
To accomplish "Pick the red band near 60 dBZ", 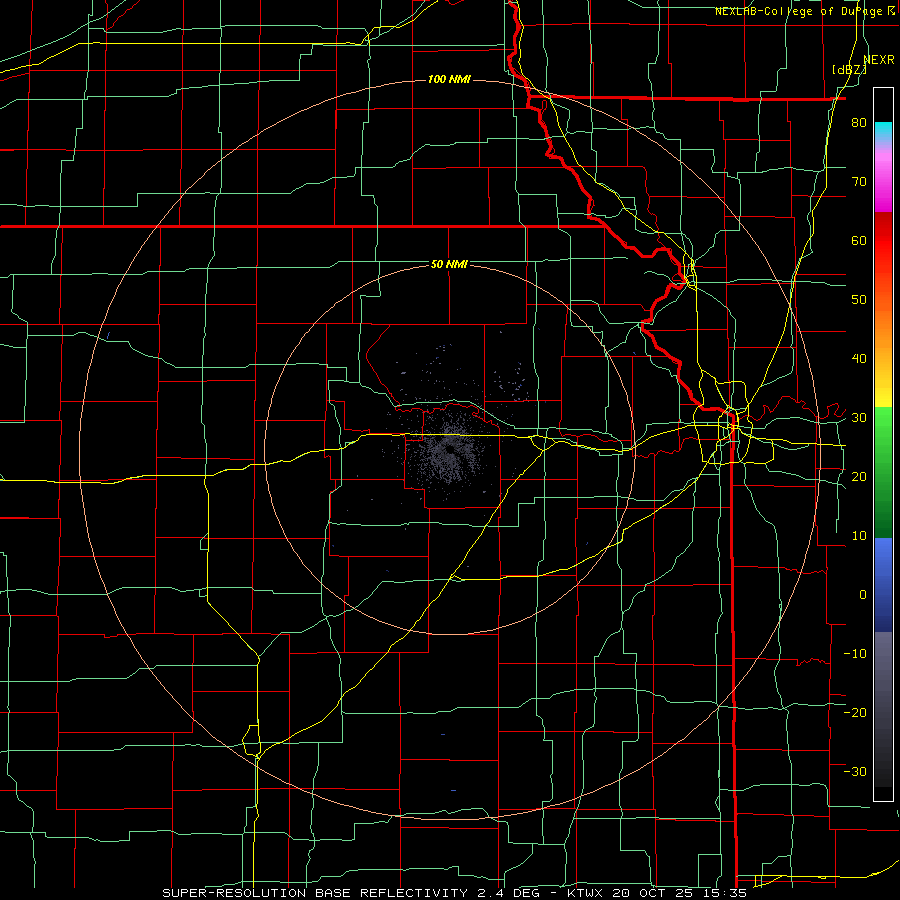I will (x=883, y=241).
